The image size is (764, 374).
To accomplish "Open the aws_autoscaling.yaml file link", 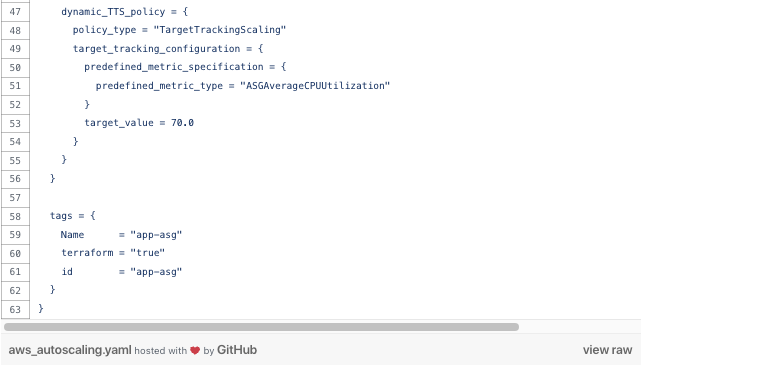I will 70,350.
